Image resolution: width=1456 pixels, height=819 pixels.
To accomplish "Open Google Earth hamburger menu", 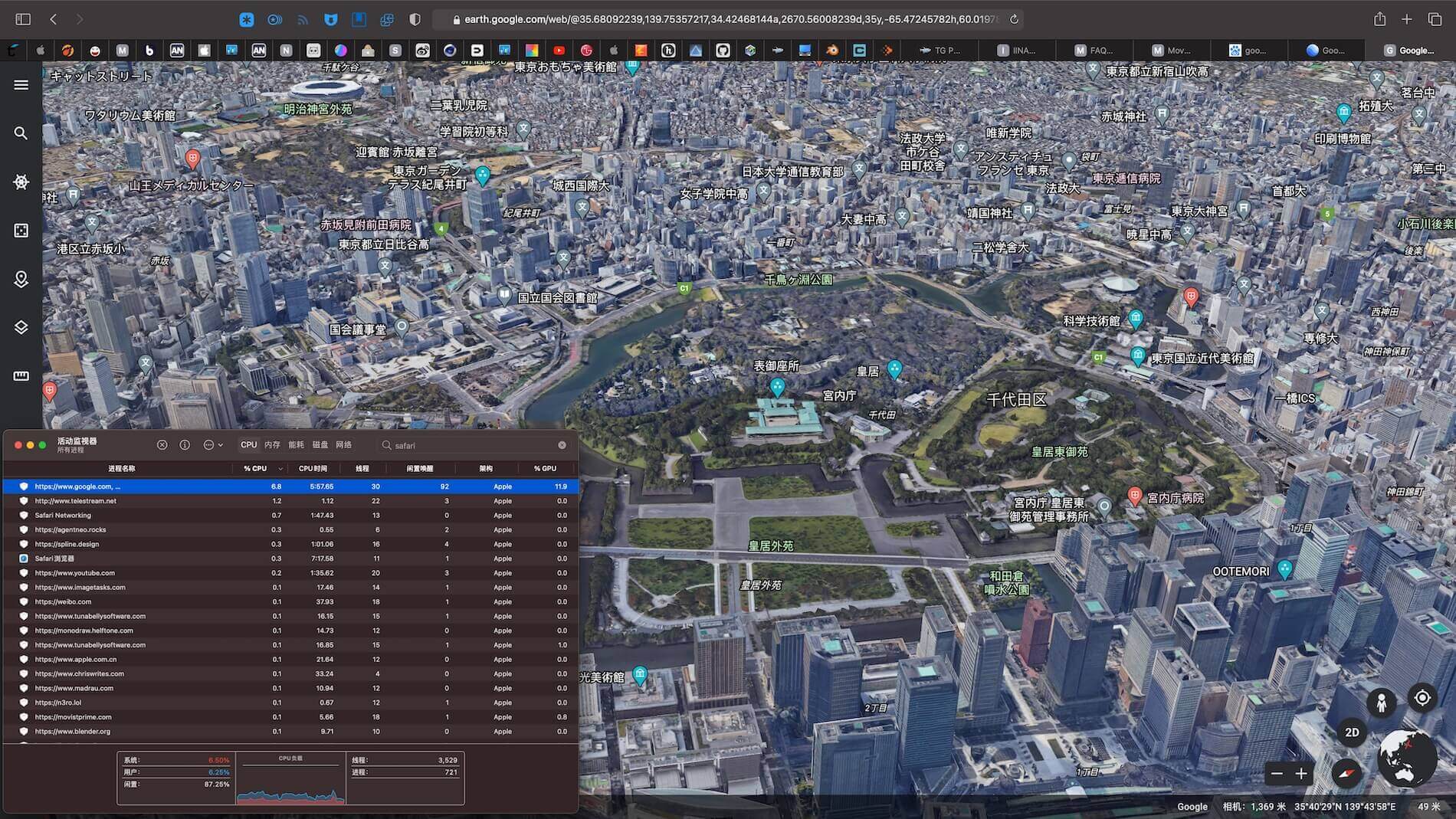I will point(21,85).
